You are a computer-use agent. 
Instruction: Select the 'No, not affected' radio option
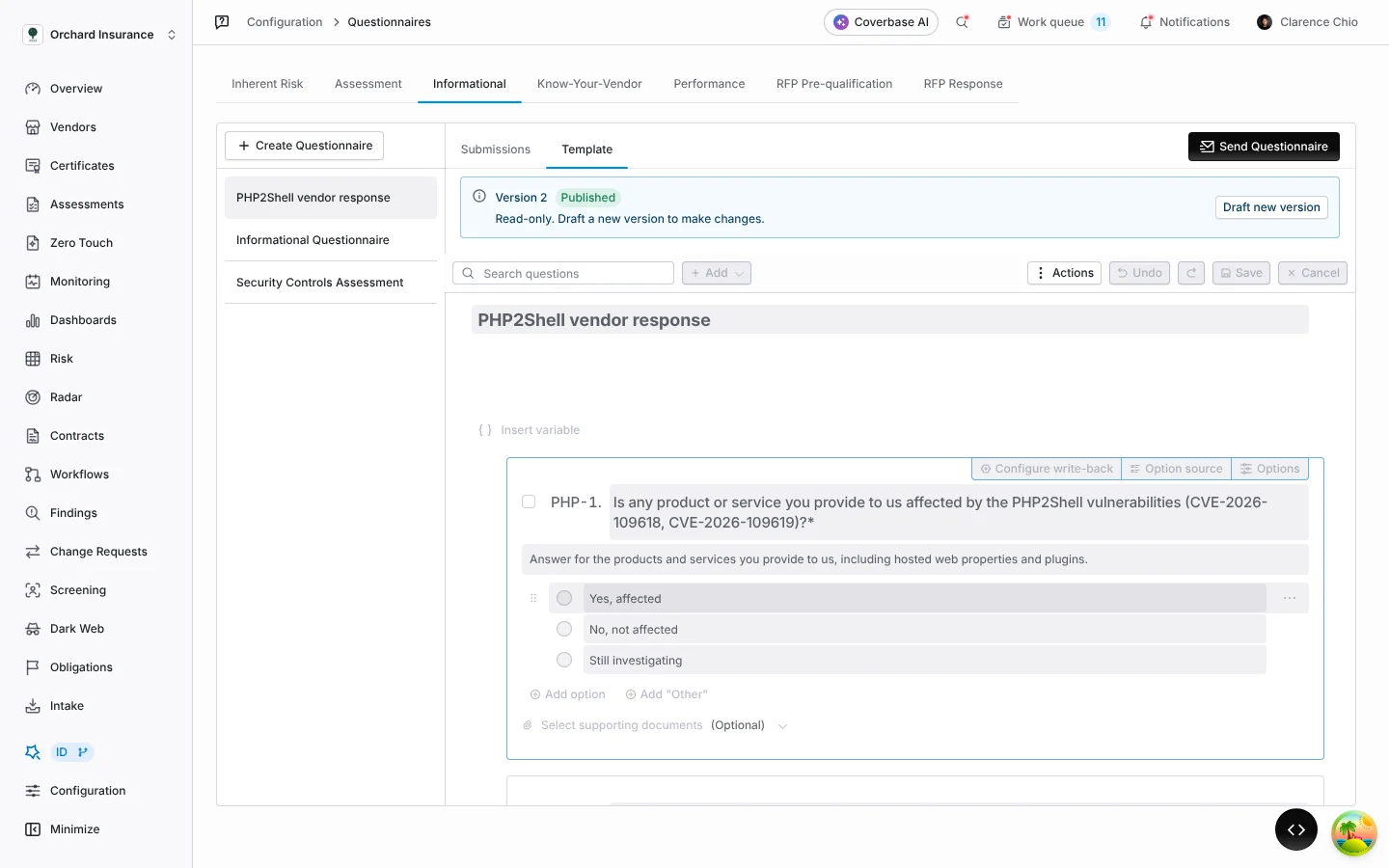coord(564,629)
